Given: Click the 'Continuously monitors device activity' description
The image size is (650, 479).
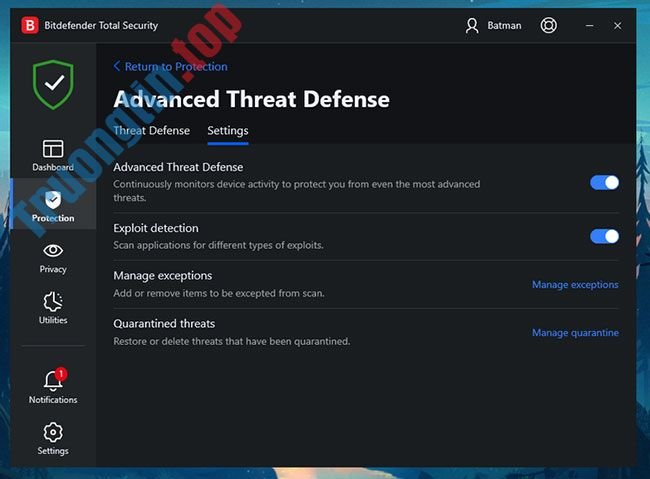Looking at the screenshot, I should click(x=297, y=191).
